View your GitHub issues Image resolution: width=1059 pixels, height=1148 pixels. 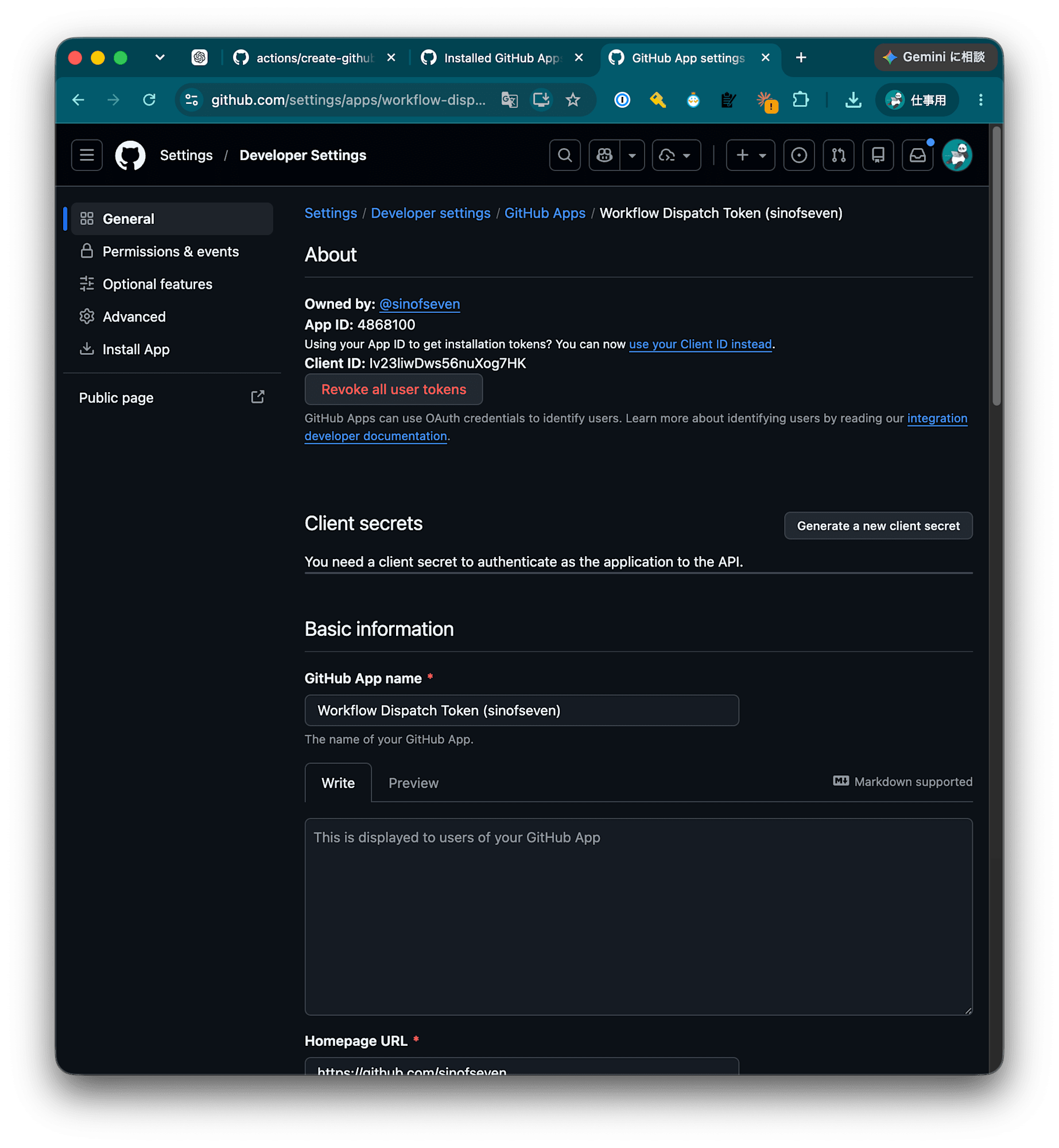click(x=798, y=155)
